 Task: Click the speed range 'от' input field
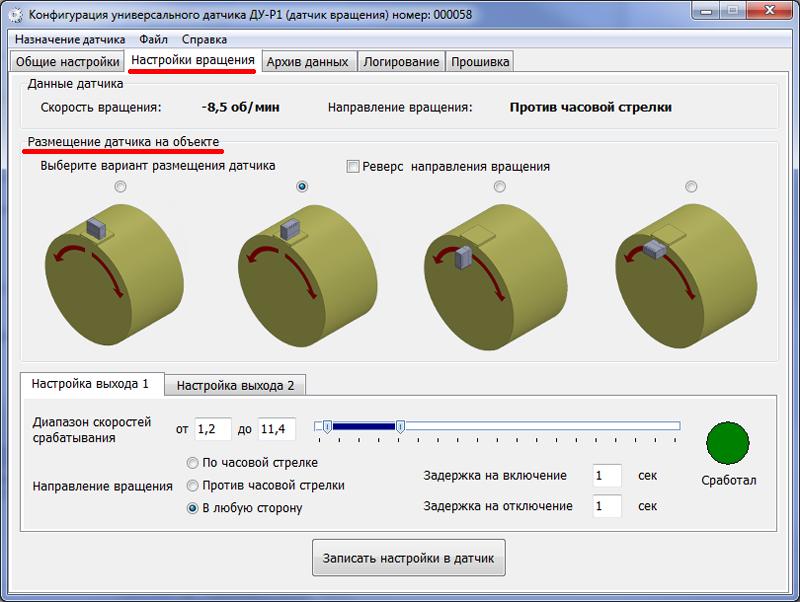click(213, 429)
